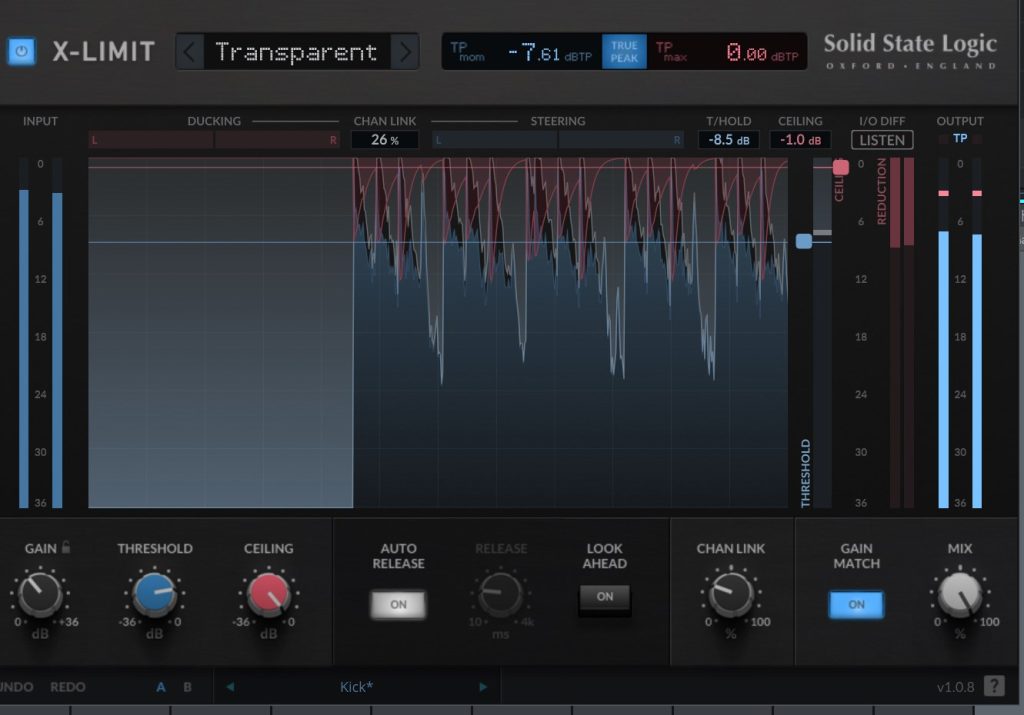Switch to preset slot B
The image size is (1024, 715).
pyautogui.click(x=187, y=687)
